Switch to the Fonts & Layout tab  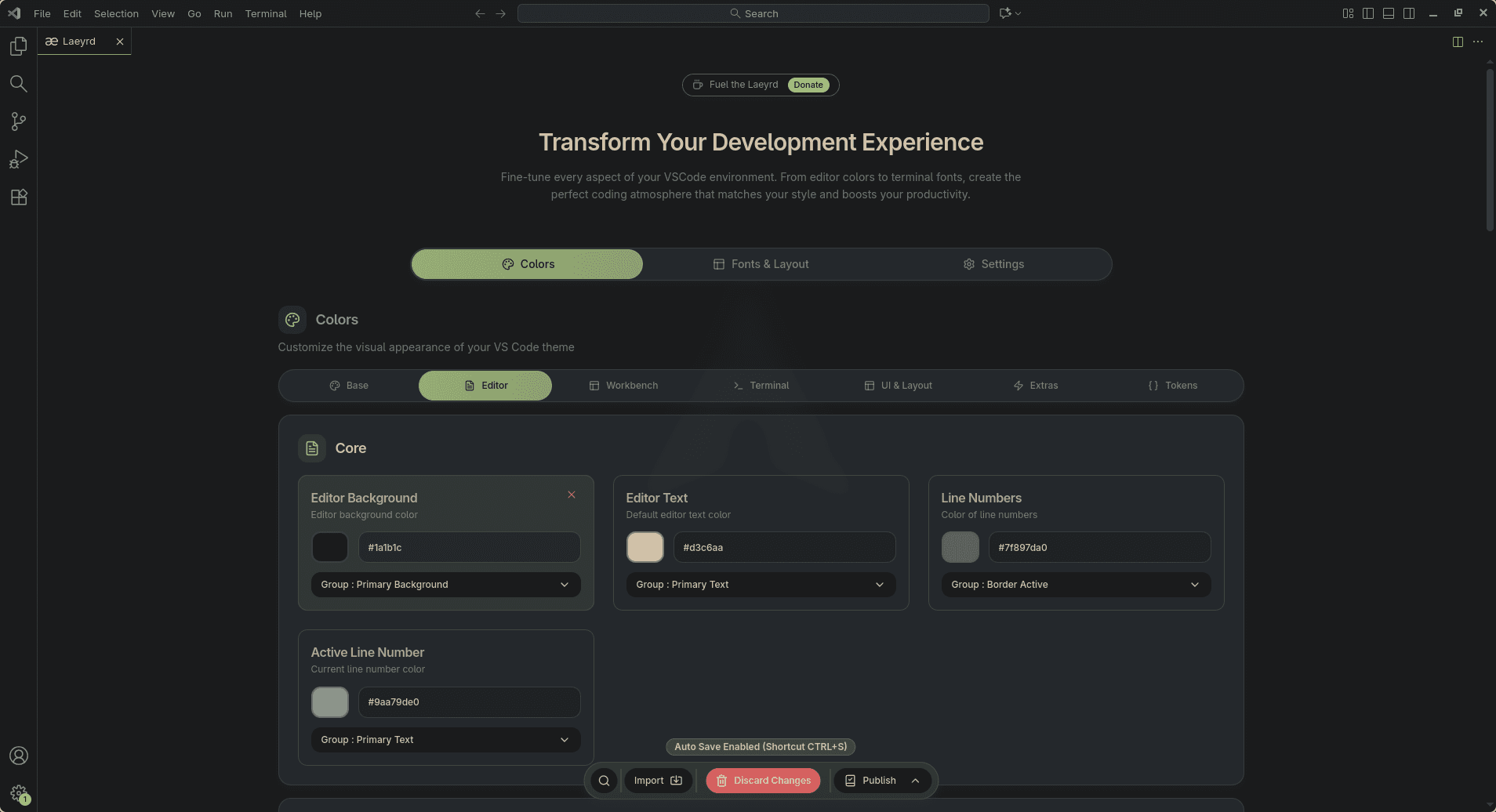point(761,264)
